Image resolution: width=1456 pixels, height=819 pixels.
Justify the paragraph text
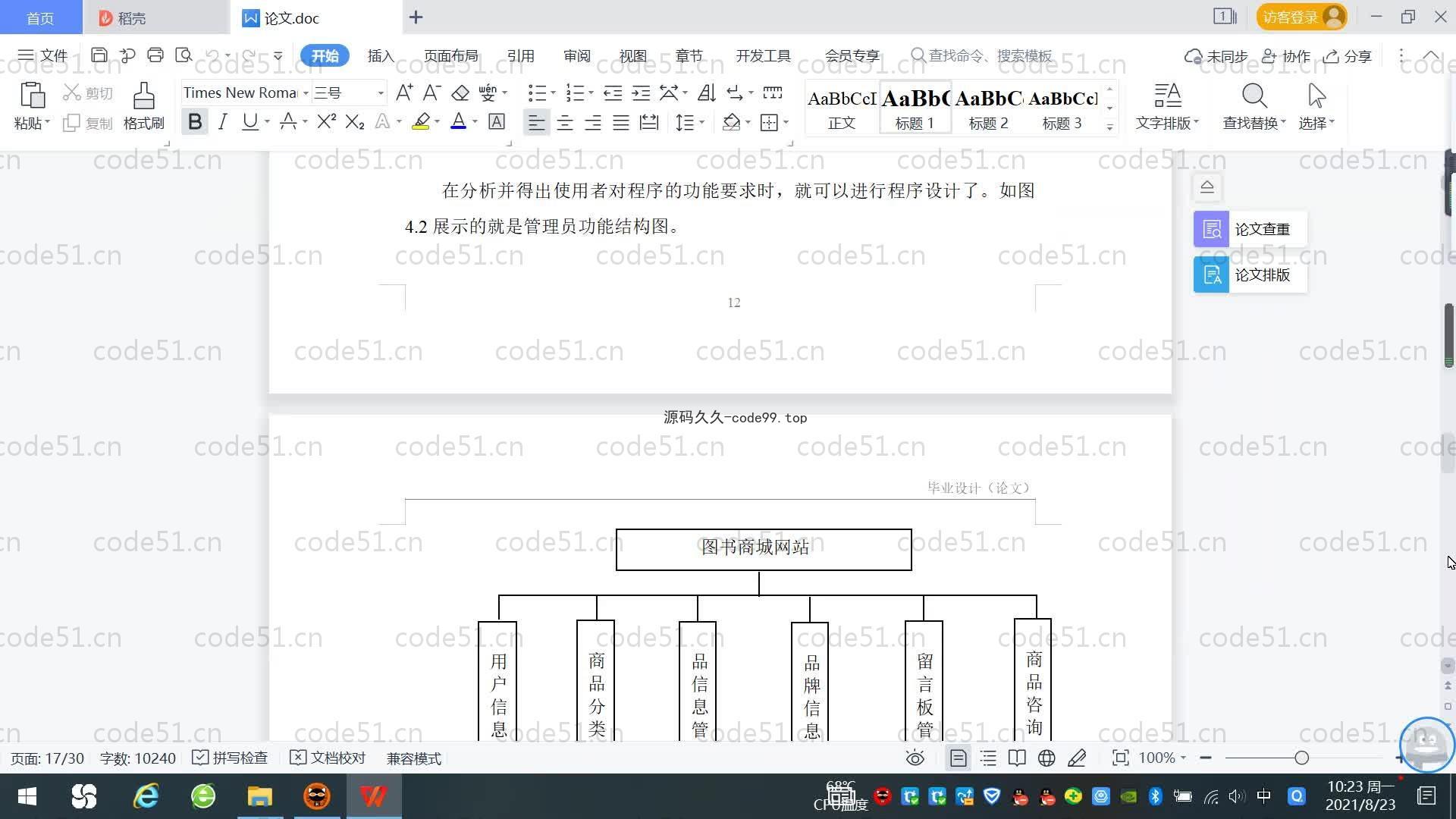621,122
